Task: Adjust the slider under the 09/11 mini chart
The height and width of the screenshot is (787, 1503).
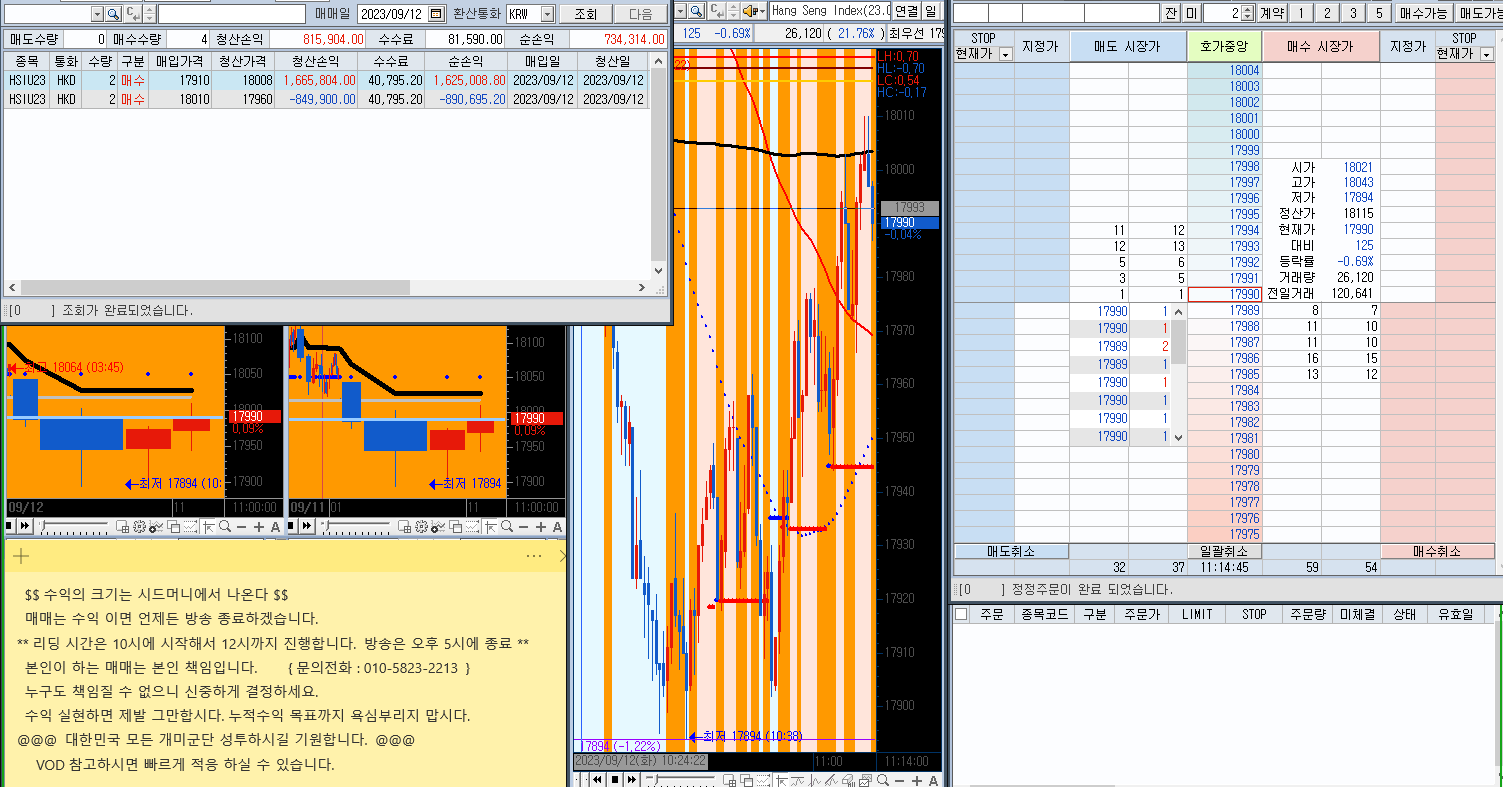Action: [356, 526]
